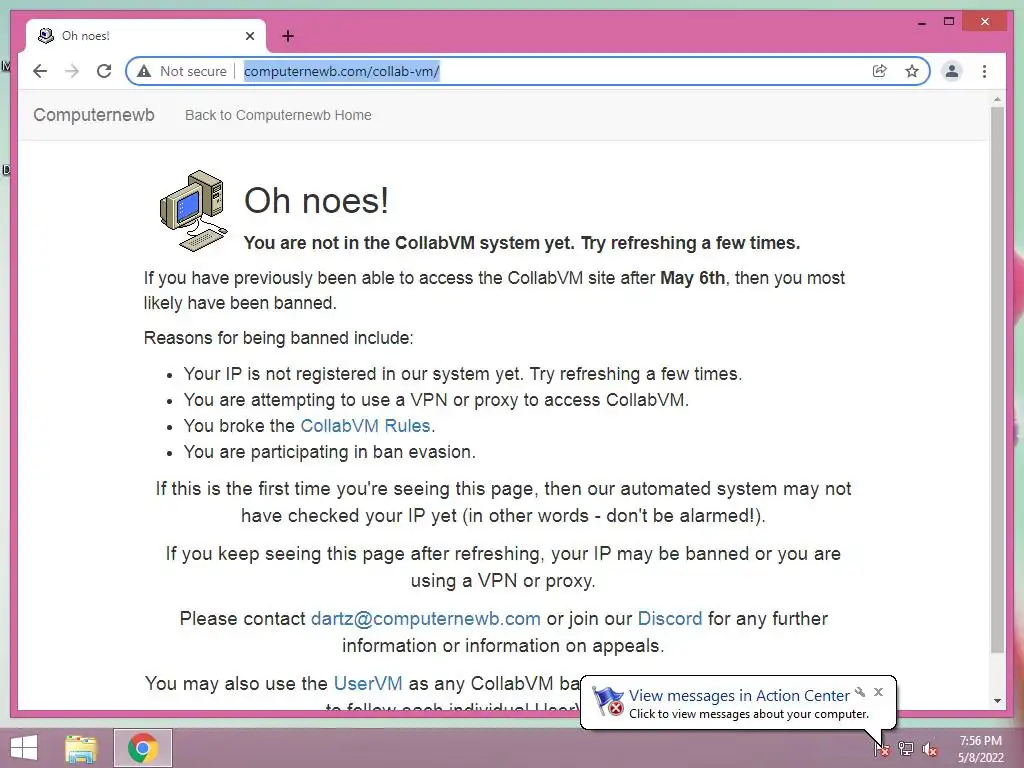1024x768 pixels.
Task: Click the Not secure warning icon
Action: click(x=144, y=71)
